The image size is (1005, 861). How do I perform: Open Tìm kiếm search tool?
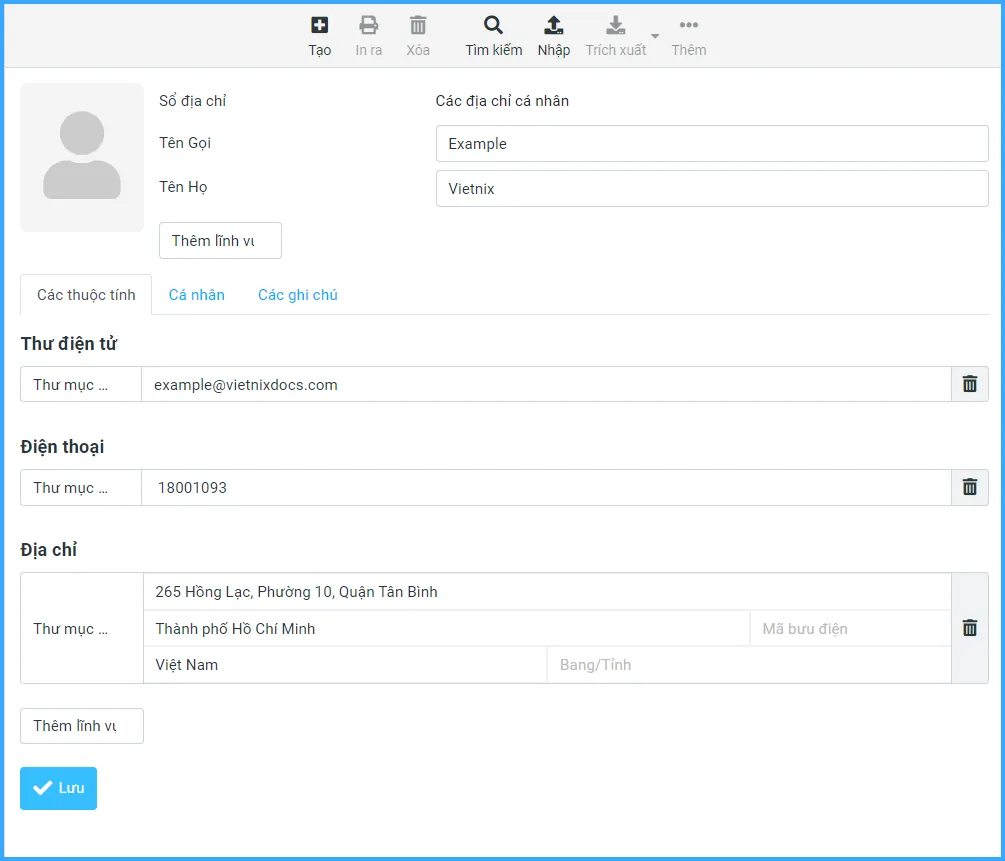tap(493, 27)
